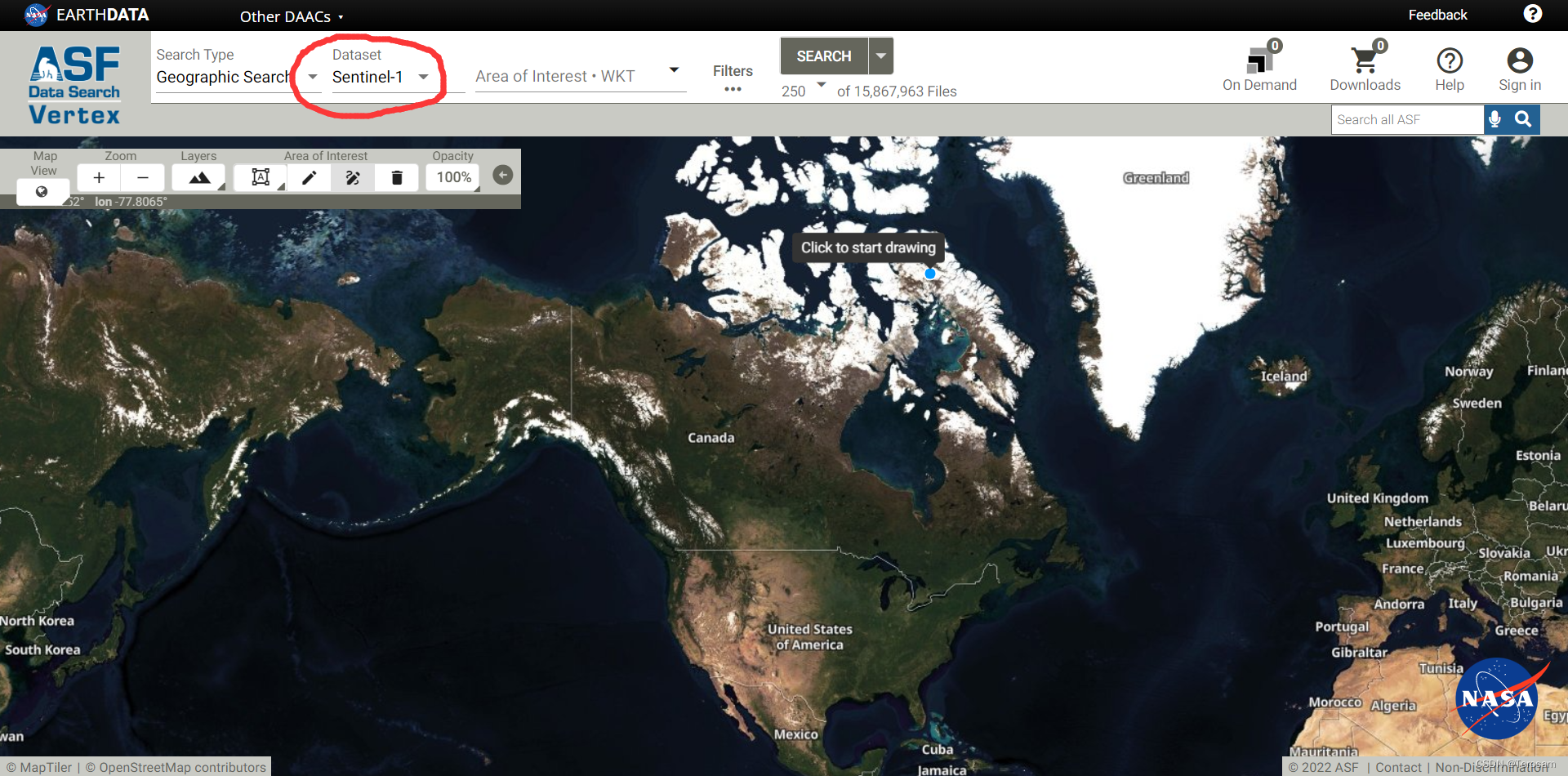Open the Filters three-dots panel
The width and height of the screenshot is (1568, 776).
(733, 79)
